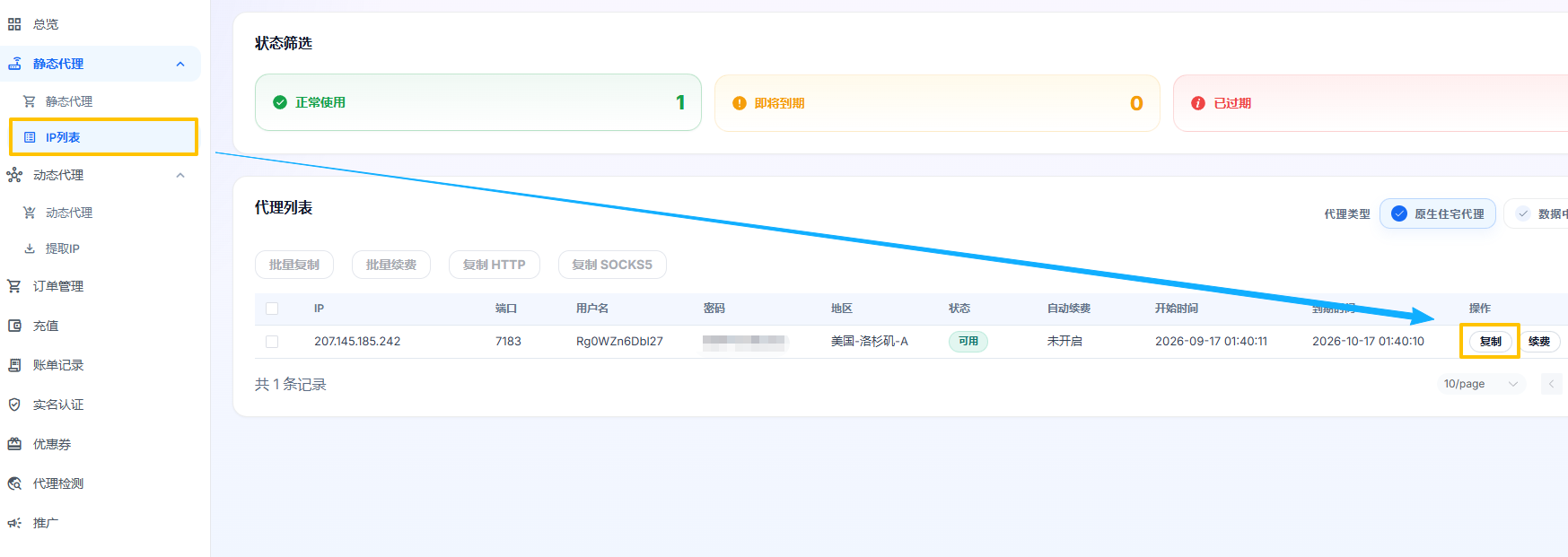Click the 未开启 auto-renew value
The width and height of the screenshot is (1568, 557).
pyautogui.click(x=1064, y=342)
